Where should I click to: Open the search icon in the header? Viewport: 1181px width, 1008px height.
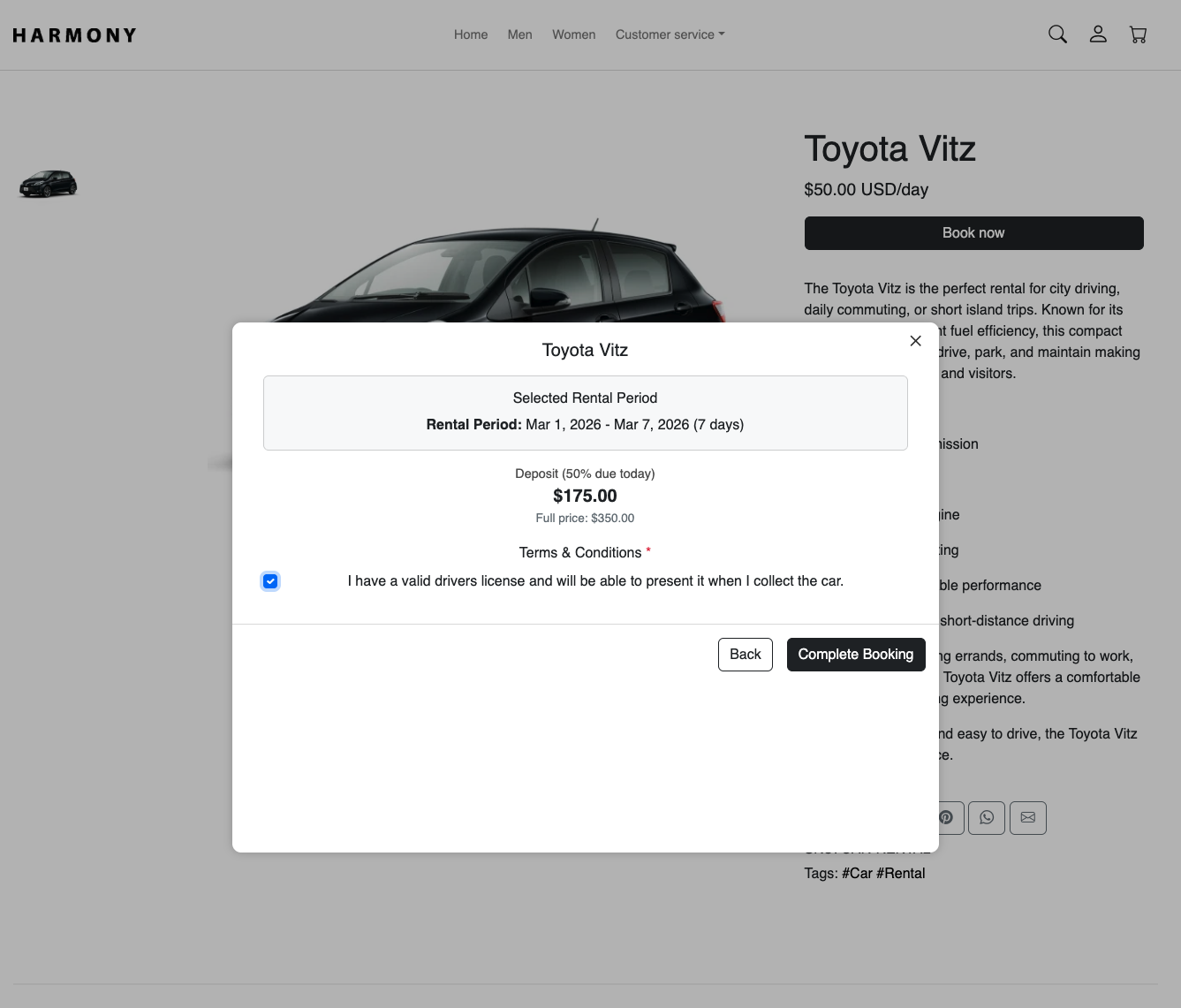pos(1057,34)
